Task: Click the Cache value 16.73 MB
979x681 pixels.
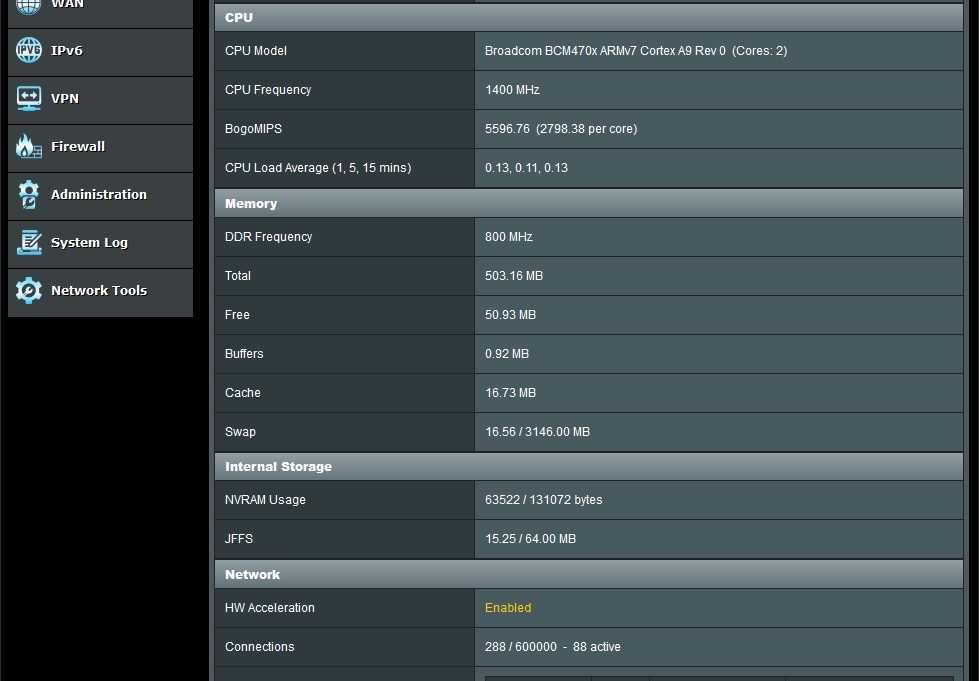Action: coord(510,393)
